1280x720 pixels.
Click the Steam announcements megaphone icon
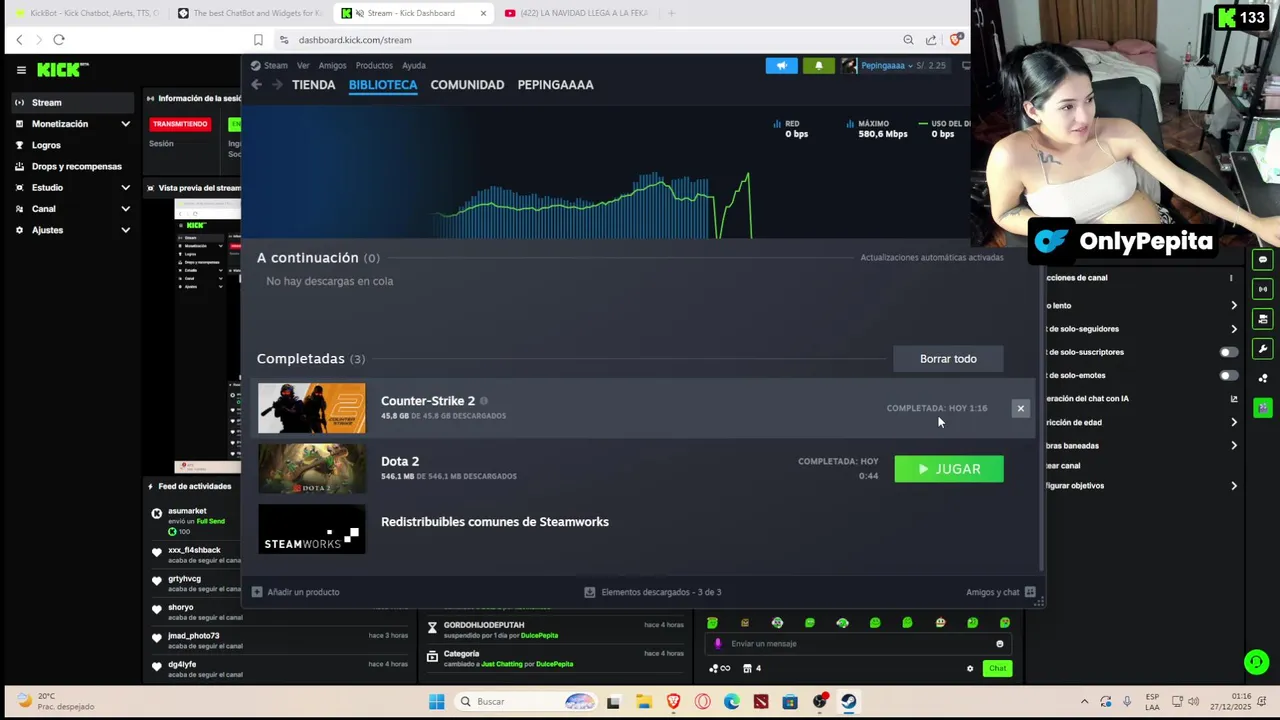click(782, 65)
